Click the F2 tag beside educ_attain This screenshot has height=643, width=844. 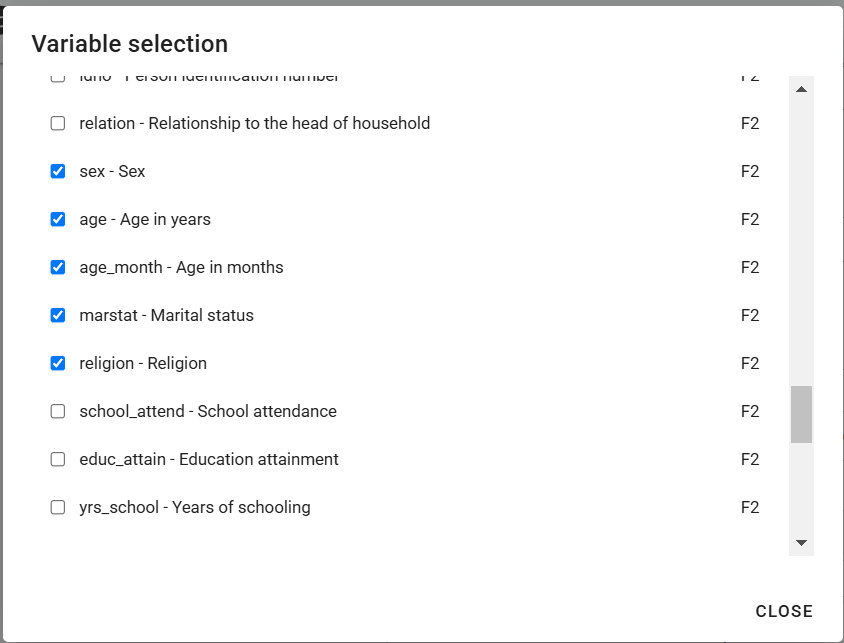[750, 460]
